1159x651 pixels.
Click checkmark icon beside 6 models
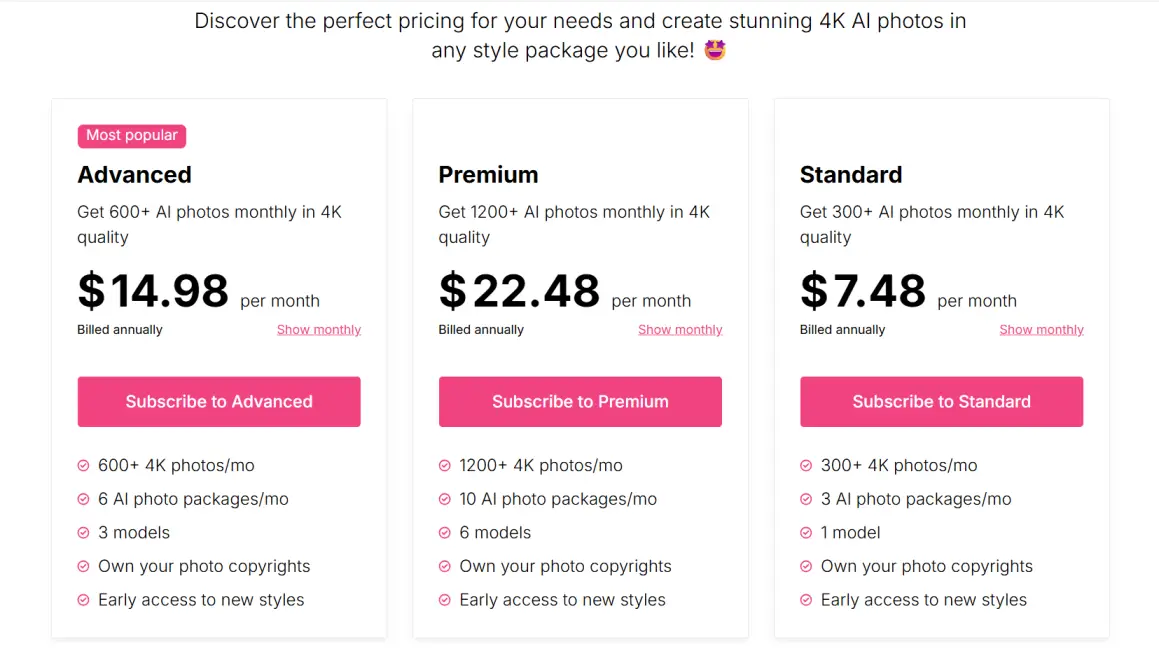click(444, 533)
